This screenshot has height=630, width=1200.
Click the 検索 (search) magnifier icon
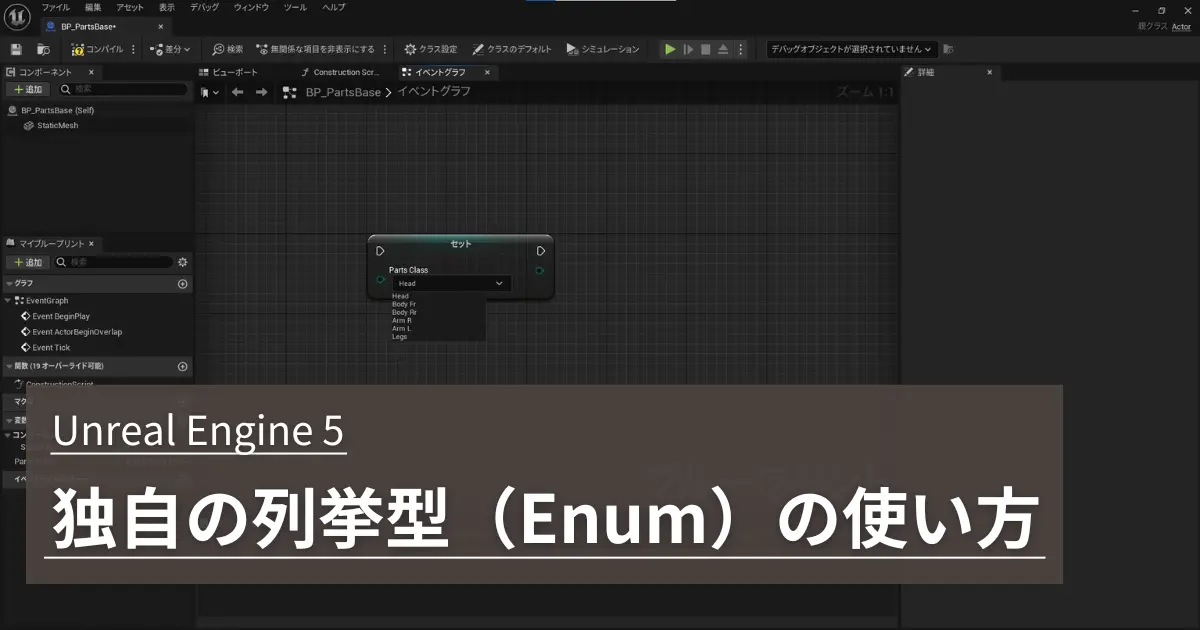click(219, 48)
